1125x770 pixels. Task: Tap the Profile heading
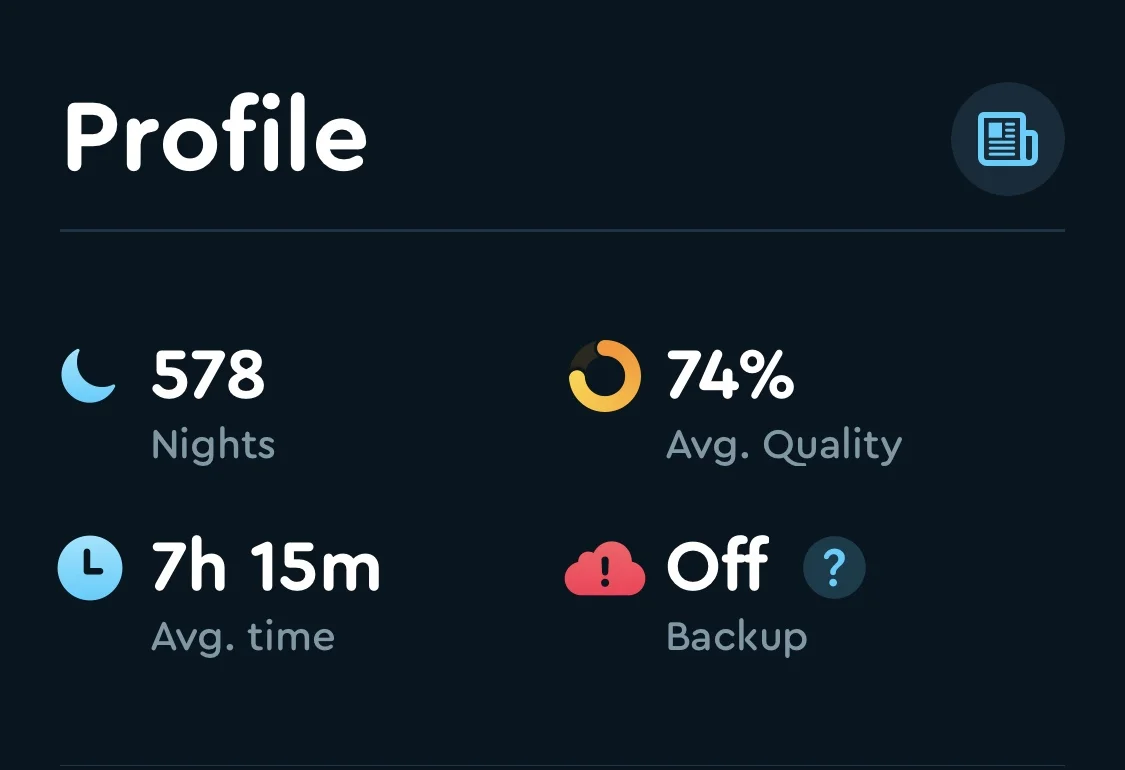(216, 135)
